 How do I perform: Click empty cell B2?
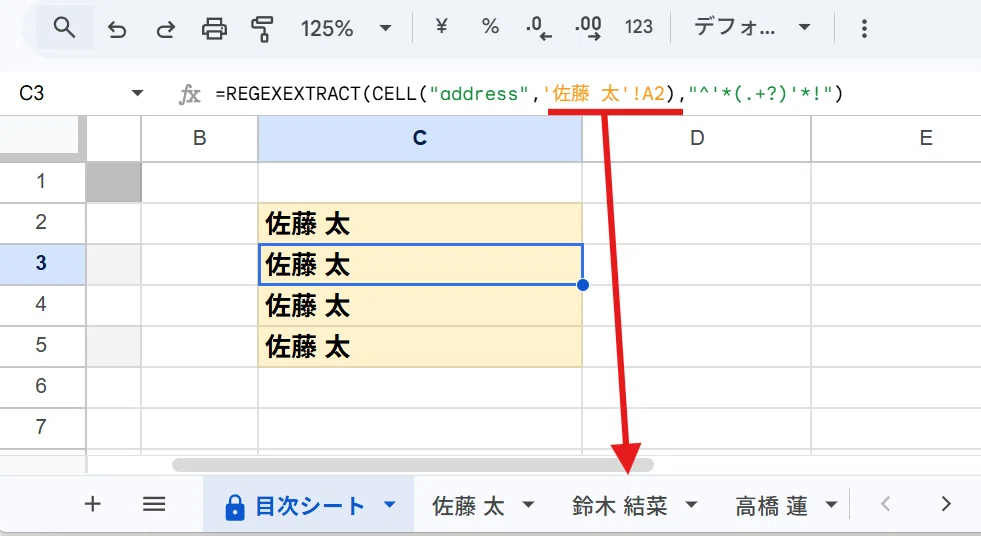tap(200, 223)
